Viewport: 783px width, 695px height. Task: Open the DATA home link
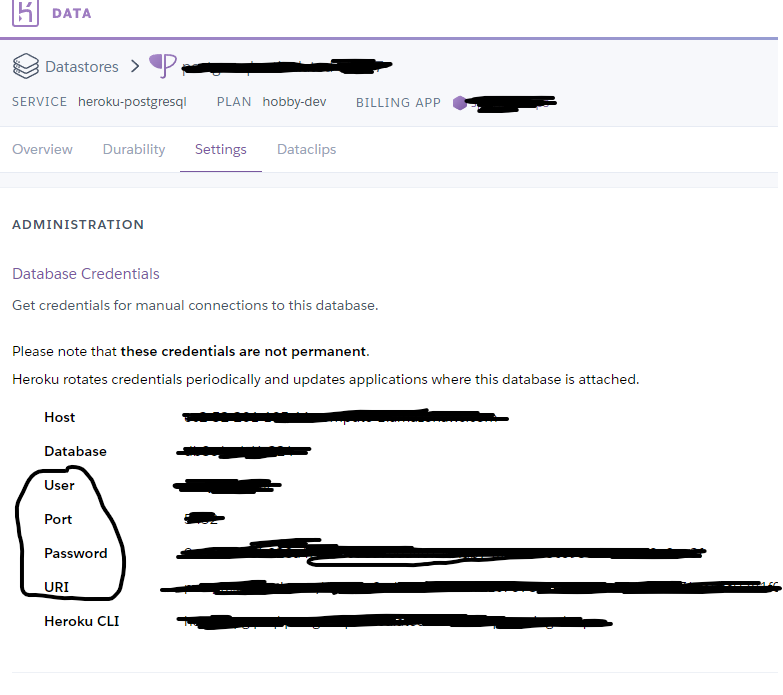72,13
